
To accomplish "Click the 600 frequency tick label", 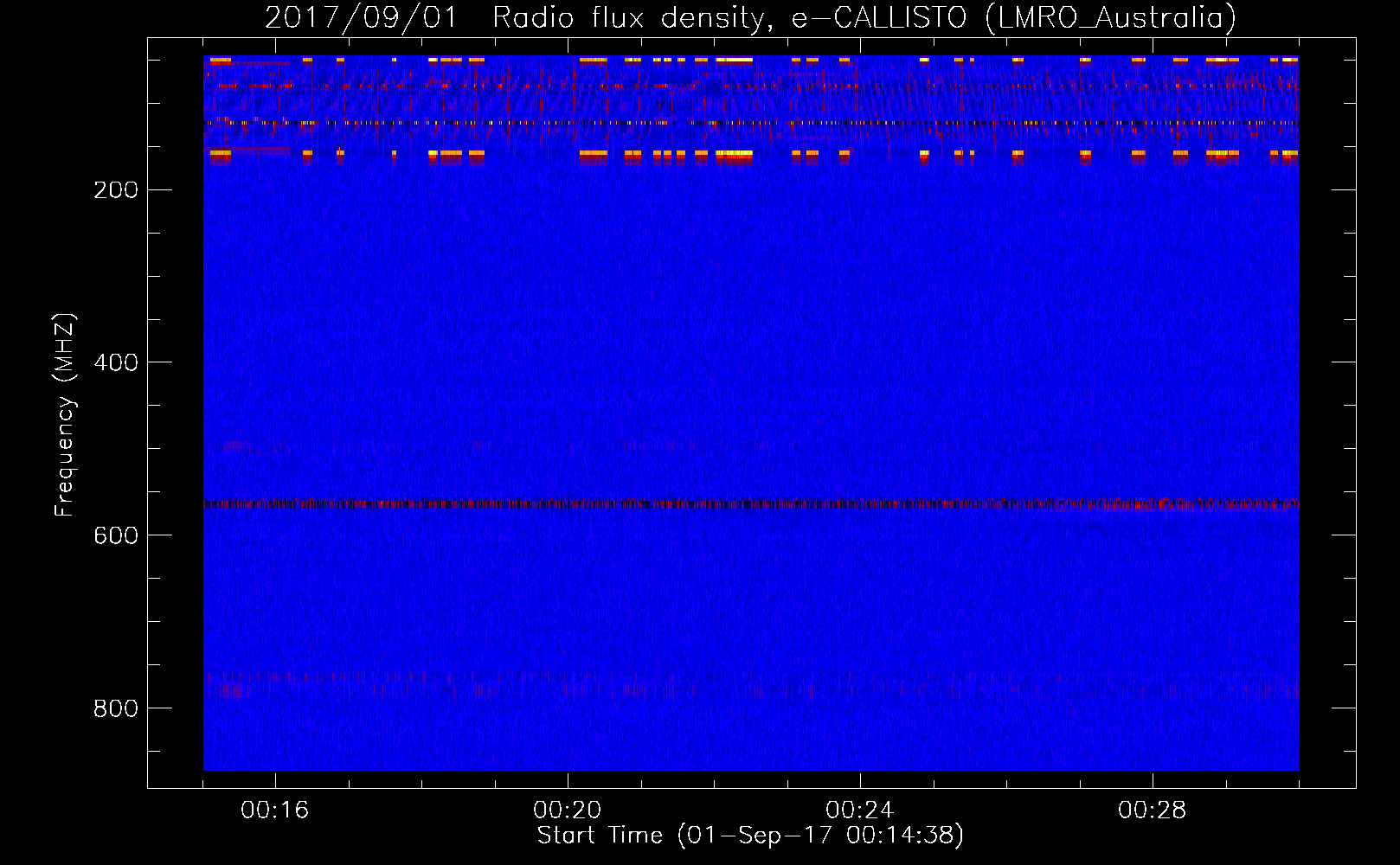I will tap(116, 535).
